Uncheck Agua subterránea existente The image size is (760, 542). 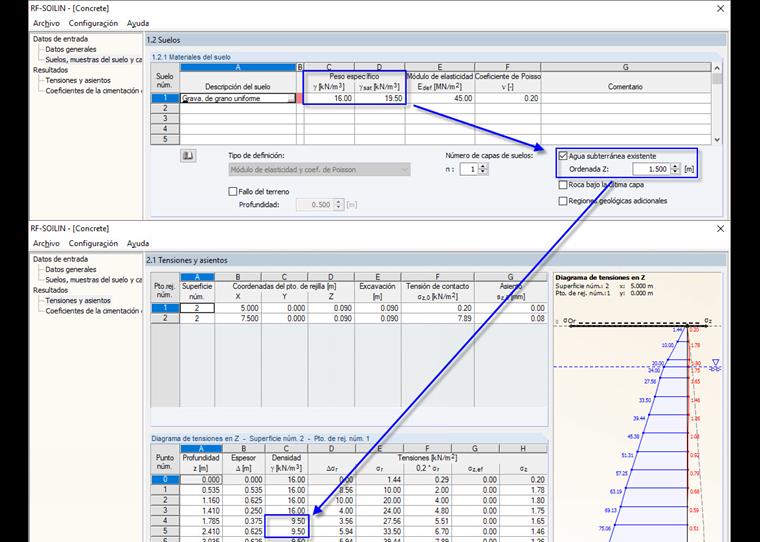click(563, 156)
